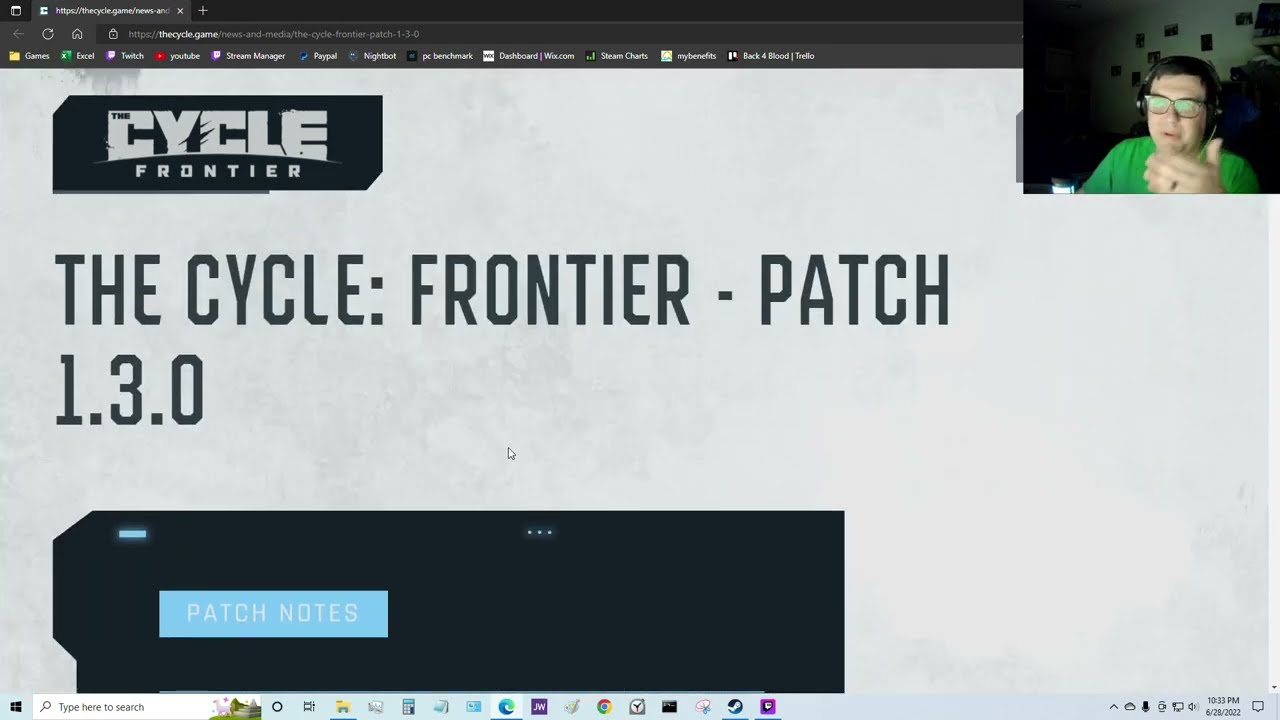Image resolution: width=1280 pixels, height=720 pixels.
Task: Click the address bar URL
Action: (x=274, y=34)
